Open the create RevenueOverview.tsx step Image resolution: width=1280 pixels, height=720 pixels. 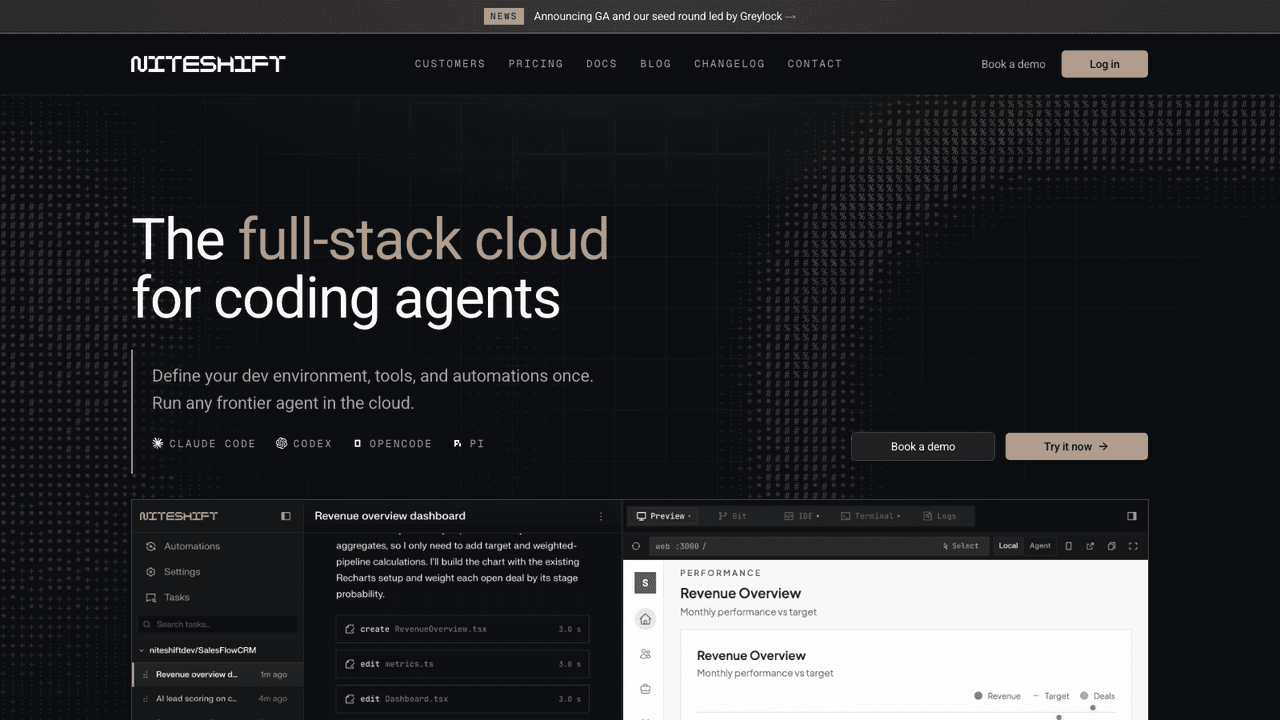(x=462, y=629)
